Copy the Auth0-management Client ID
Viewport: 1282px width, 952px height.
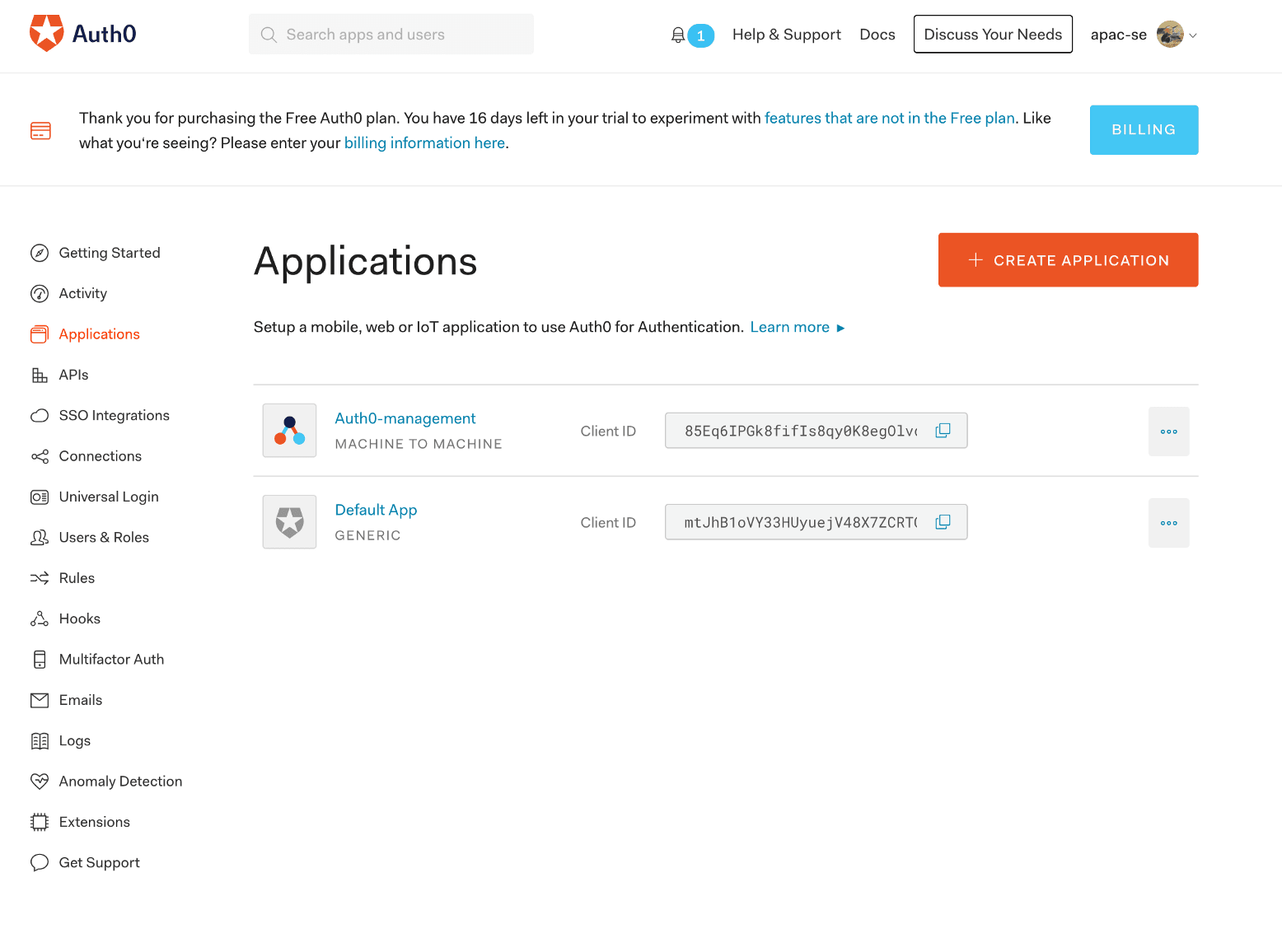coord(943,431)
